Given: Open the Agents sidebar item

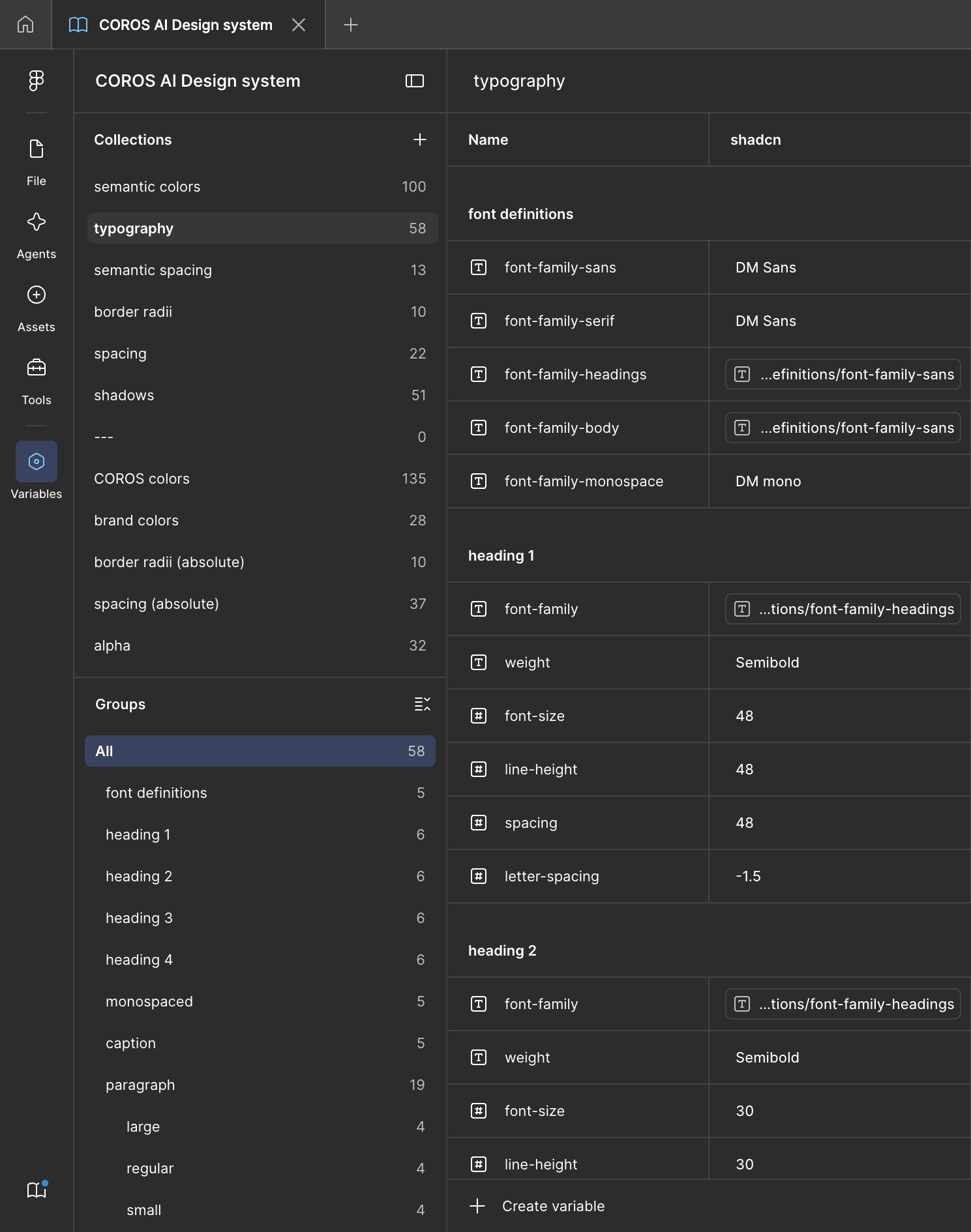Looking at the screenshot, I should coord(37,235).
